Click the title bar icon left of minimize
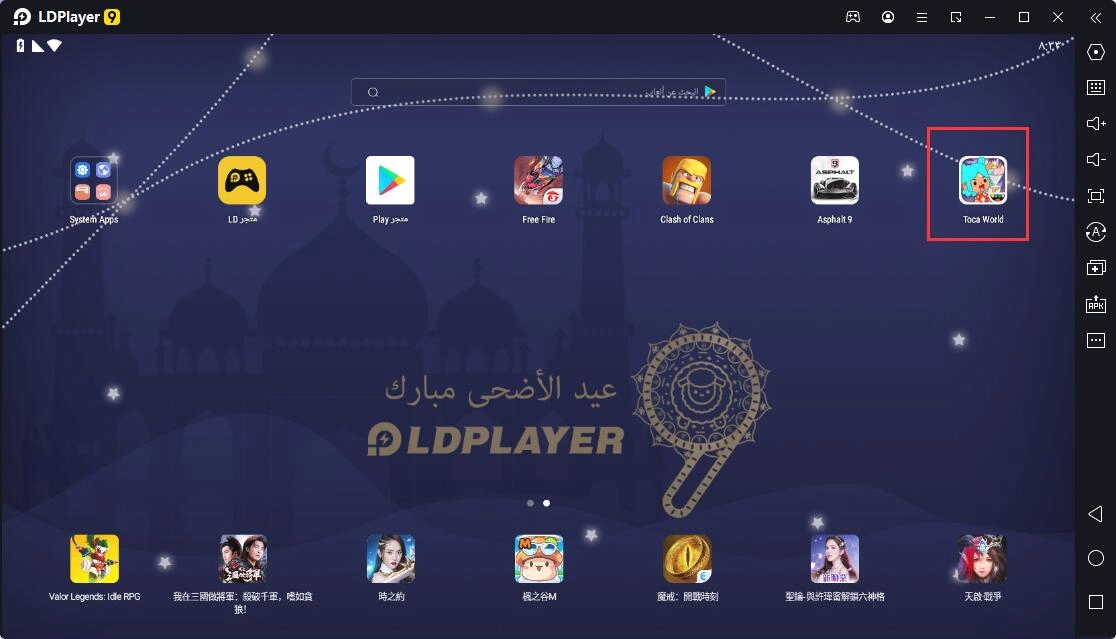This screenshot has width=1116, height=639. 956,17
